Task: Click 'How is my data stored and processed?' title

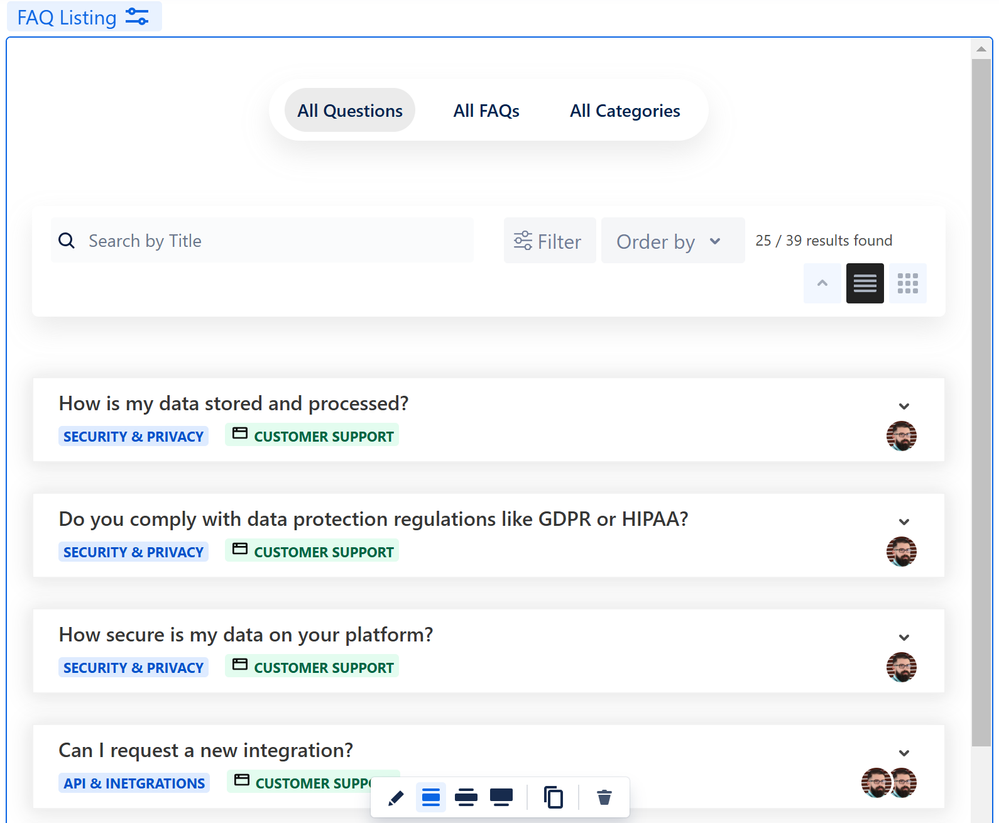Action: [233, 403]
